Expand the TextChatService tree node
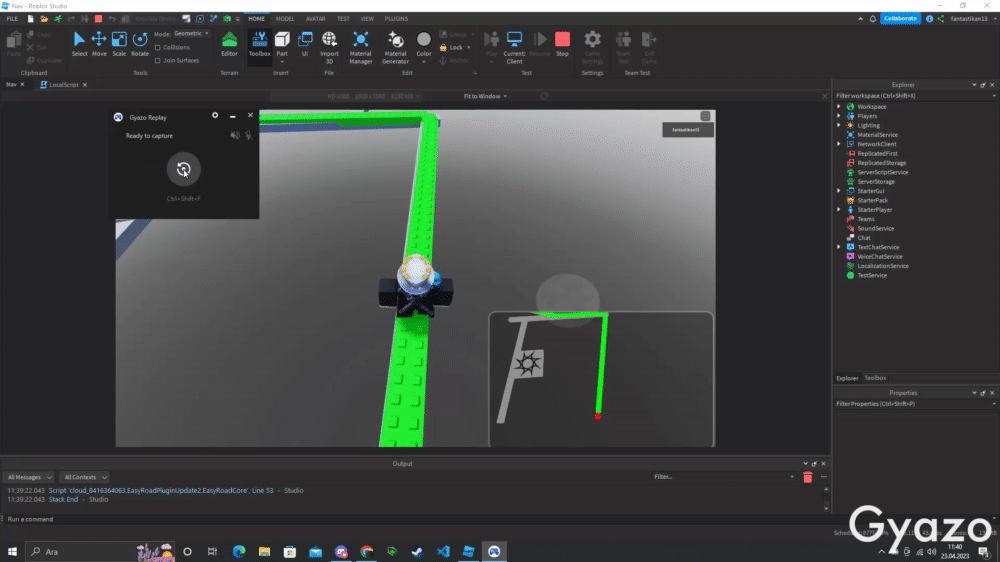The image size is (1000, 562). coord(839,247)
